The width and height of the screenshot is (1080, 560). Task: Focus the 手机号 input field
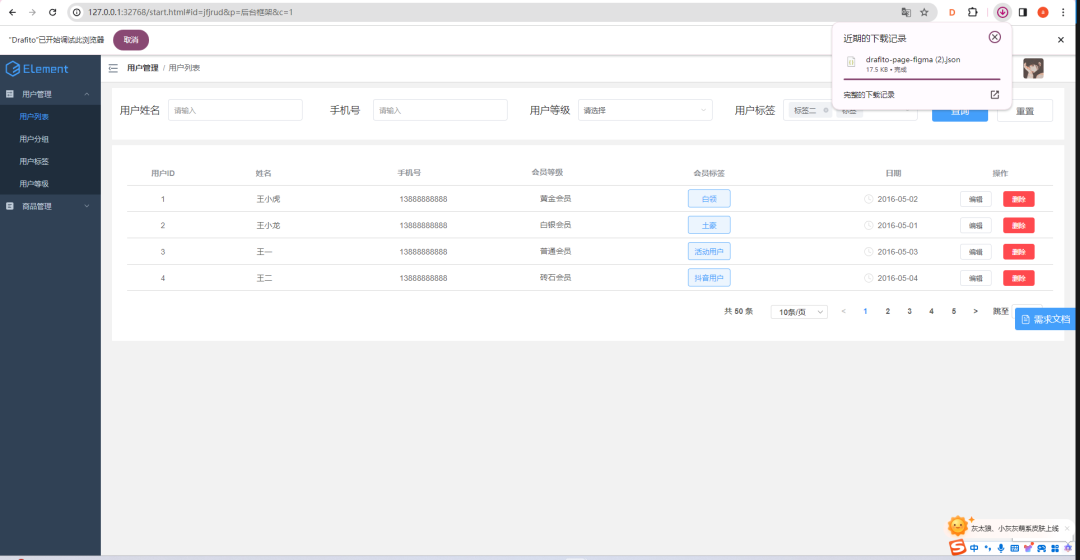[x=440, y=110]
